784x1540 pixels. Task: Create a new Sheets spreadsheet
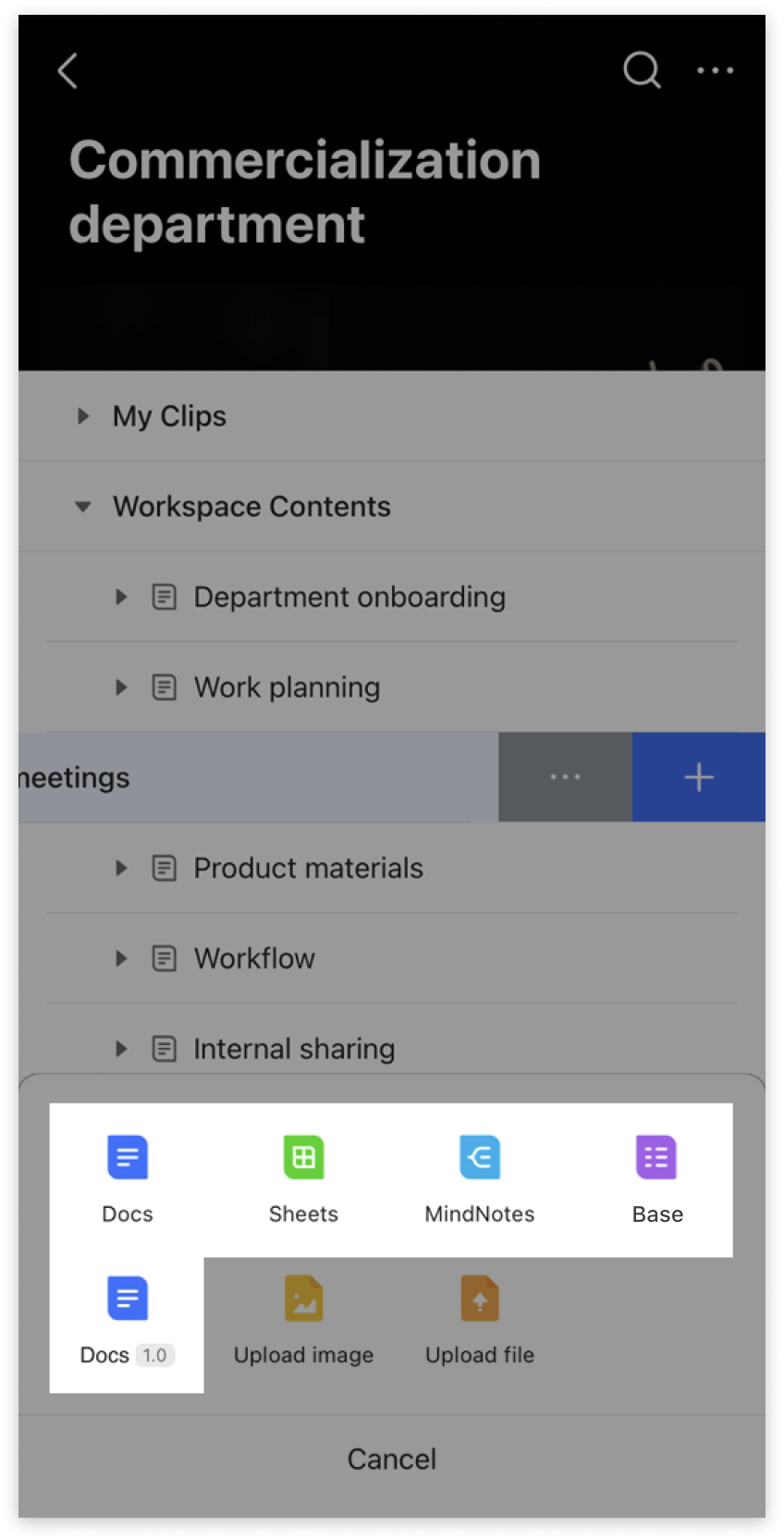click(x=303, y=1177)
